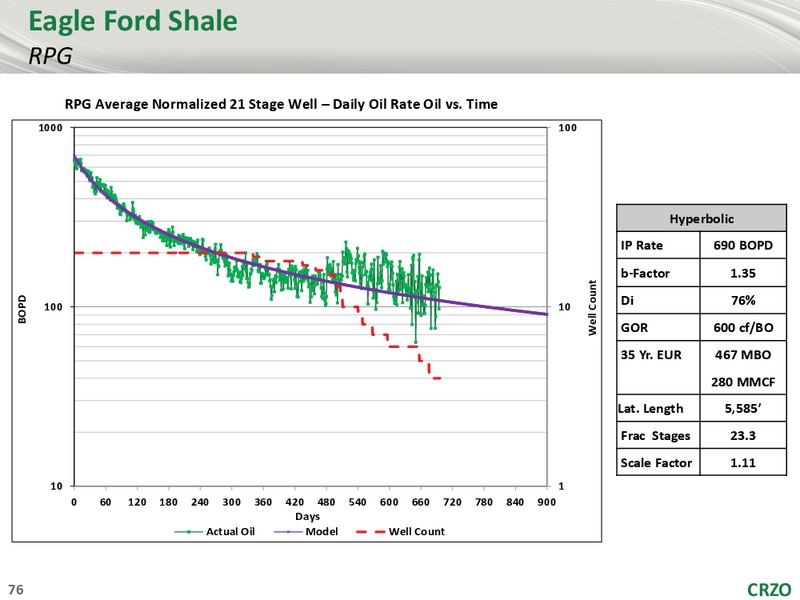
Task: Click the 'Eagle Ford Shale' slide title
Action: pyautogui.click(x=133, y=21)
